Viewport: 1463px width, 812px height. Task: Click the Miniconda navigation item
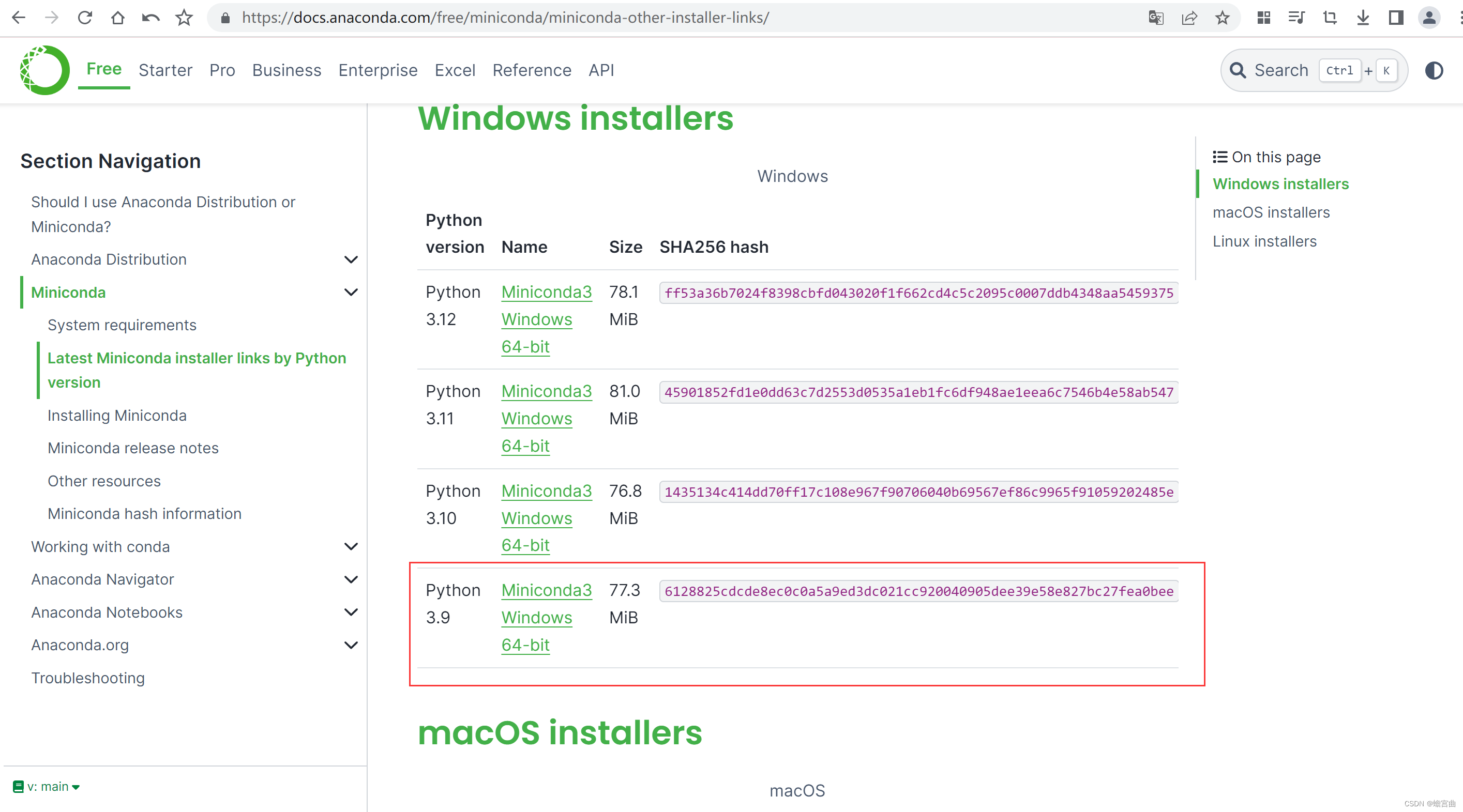(x=68, y=292)
